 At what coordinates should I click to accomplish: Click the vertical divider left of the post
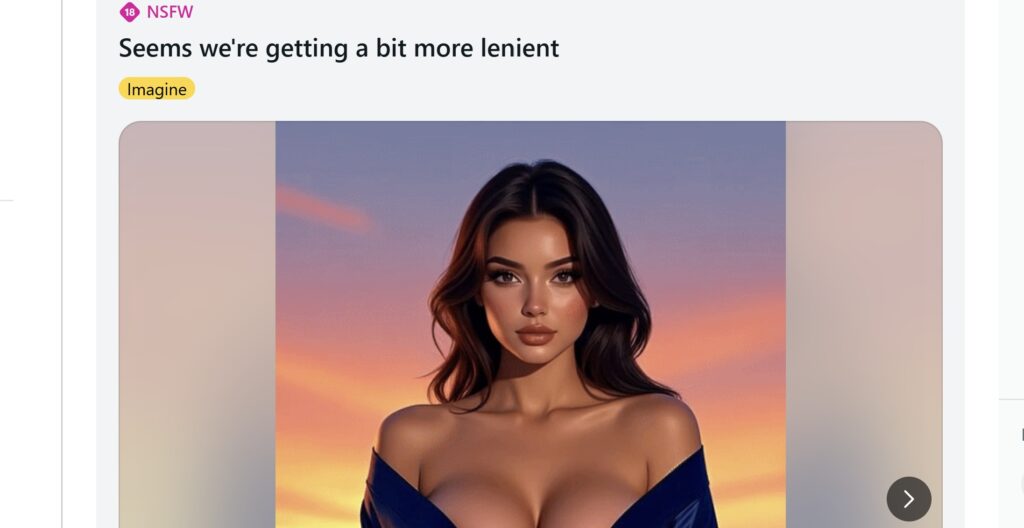pyautogui.click(x=62, y=264)
